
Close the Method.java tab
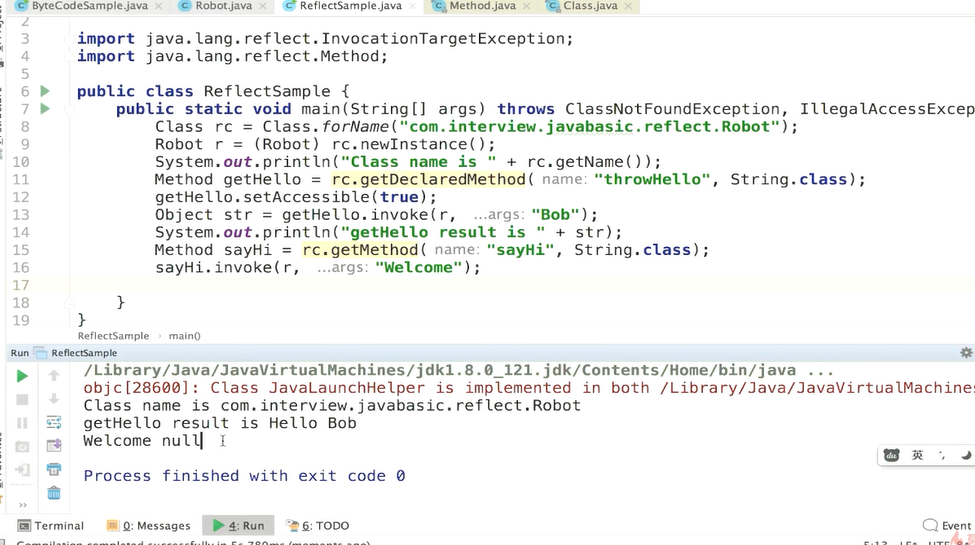click(x=527, y=6)
